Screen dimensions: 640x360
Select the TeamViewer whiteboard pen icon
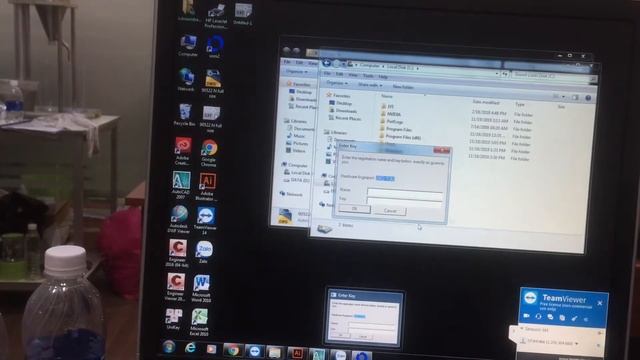(x=574, y=318)
